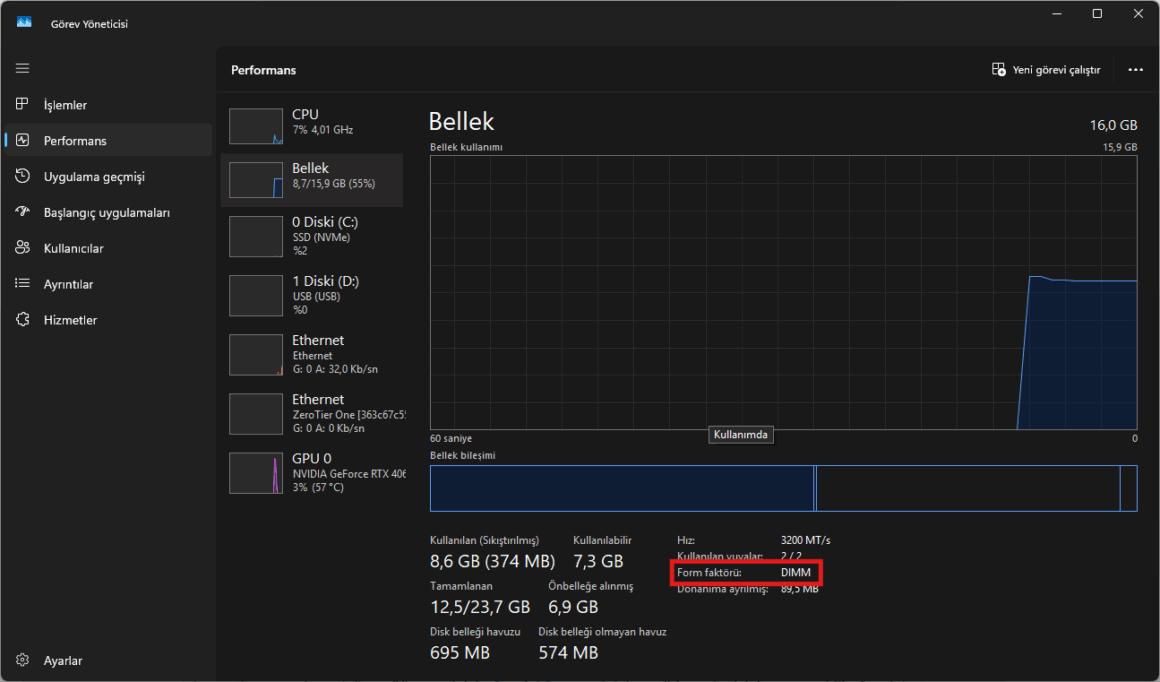Click the DIMM Form faktörü value
Viewport: 1160px width, 682px height.
pos(795,573)
